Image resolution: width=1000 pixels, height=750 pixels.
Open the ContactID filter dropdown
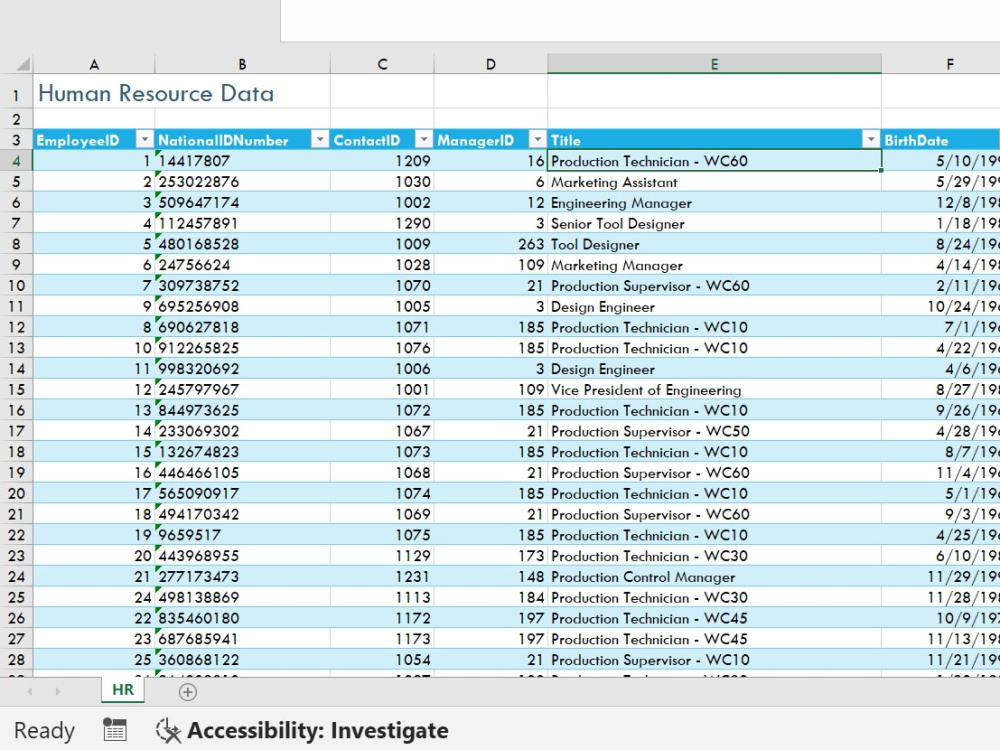[x=424, y=140]
